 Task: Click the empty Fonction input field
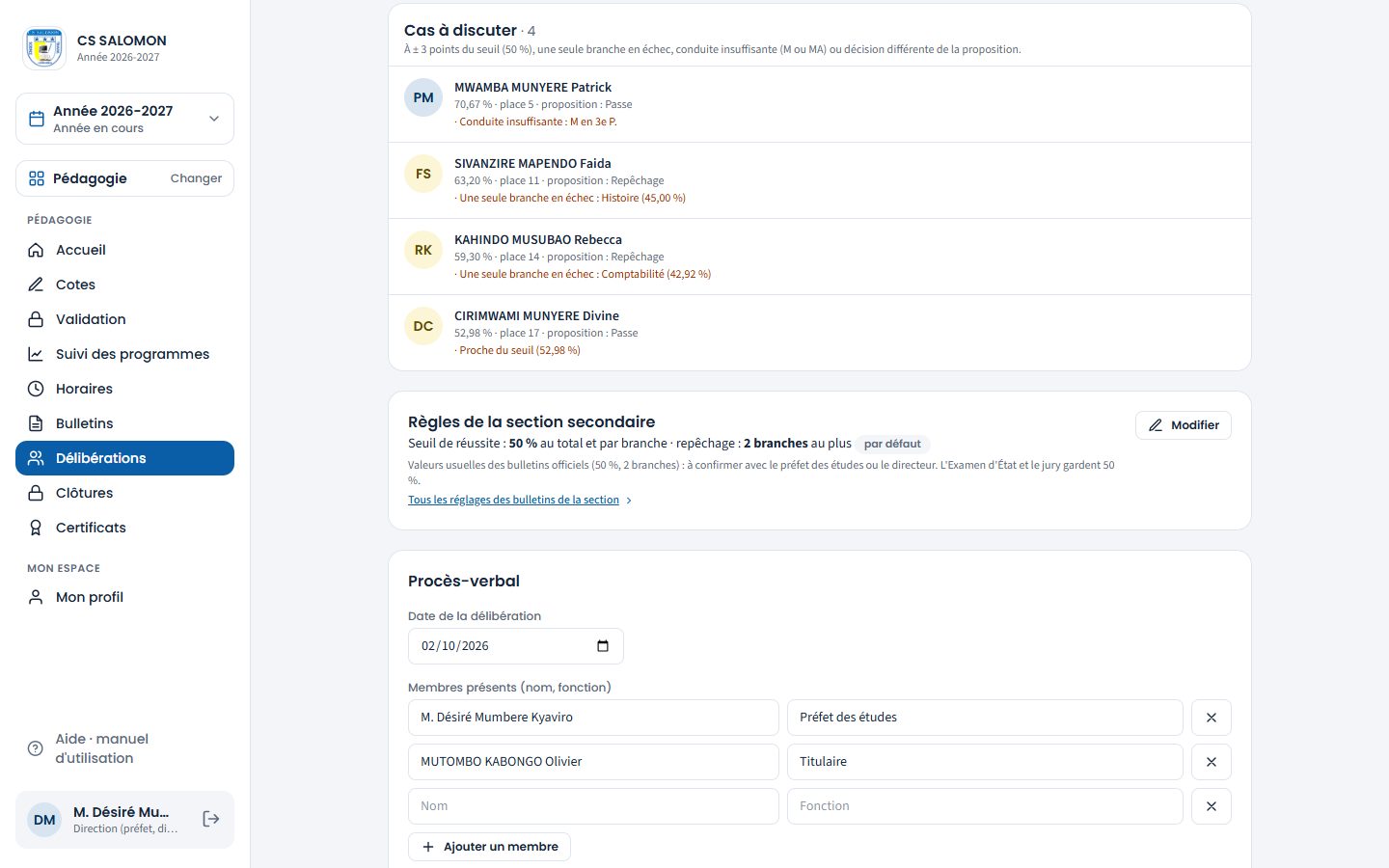pos(985,806)
